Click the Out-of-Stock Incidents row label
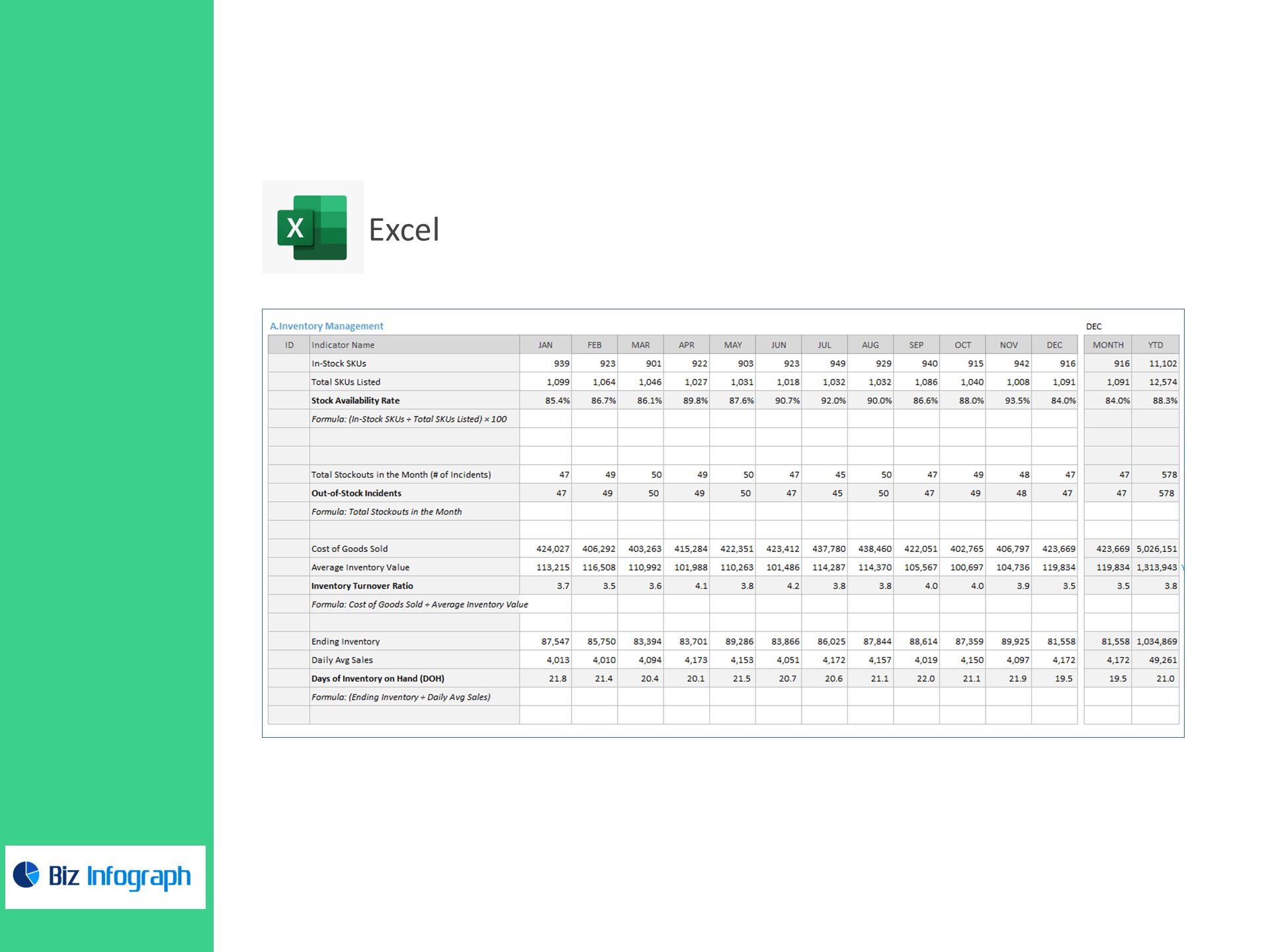Image resolution: width=1270 pixels, height=952 pixels. (356, 493)
